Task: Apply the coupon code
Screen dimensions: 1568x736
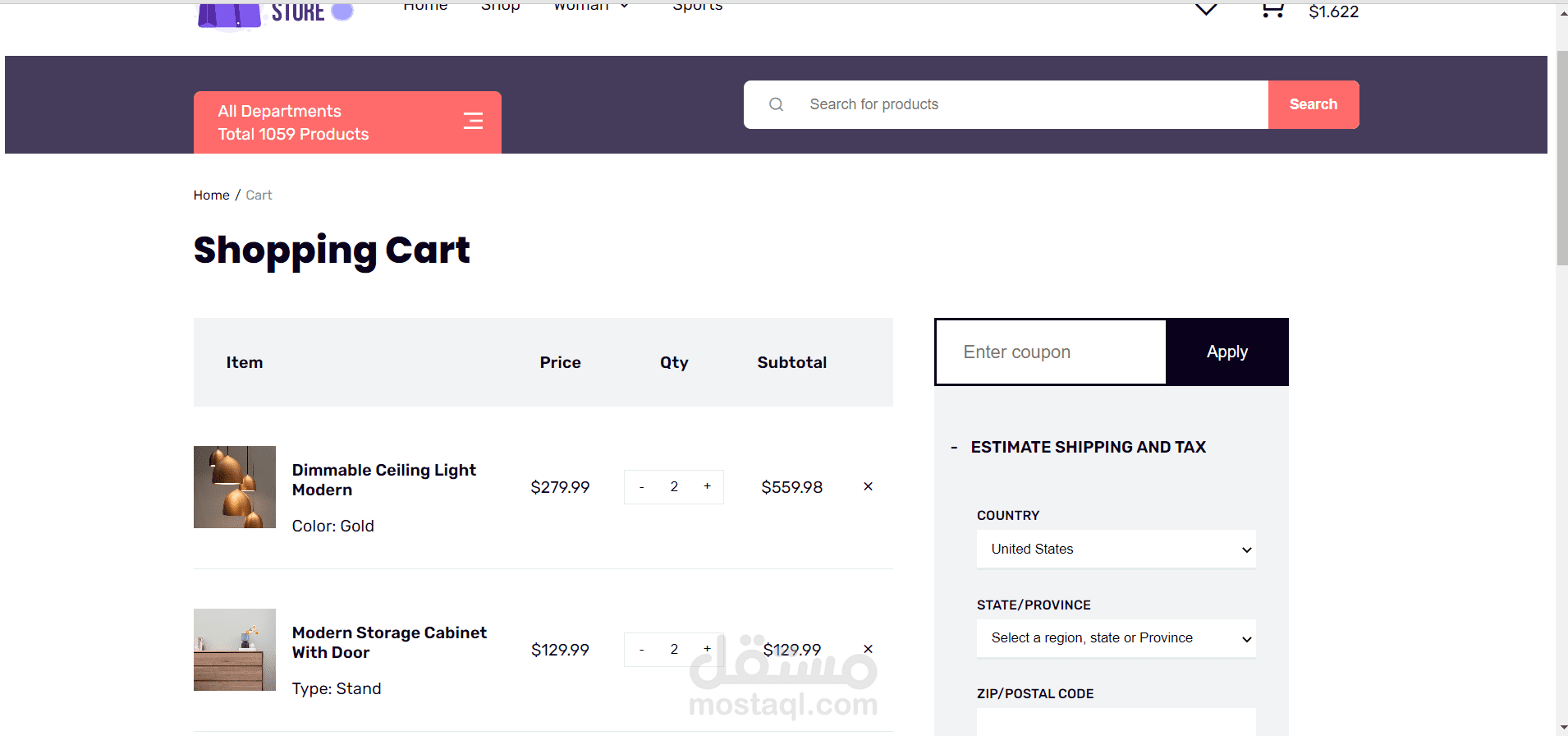Action: pos(1226,352)
